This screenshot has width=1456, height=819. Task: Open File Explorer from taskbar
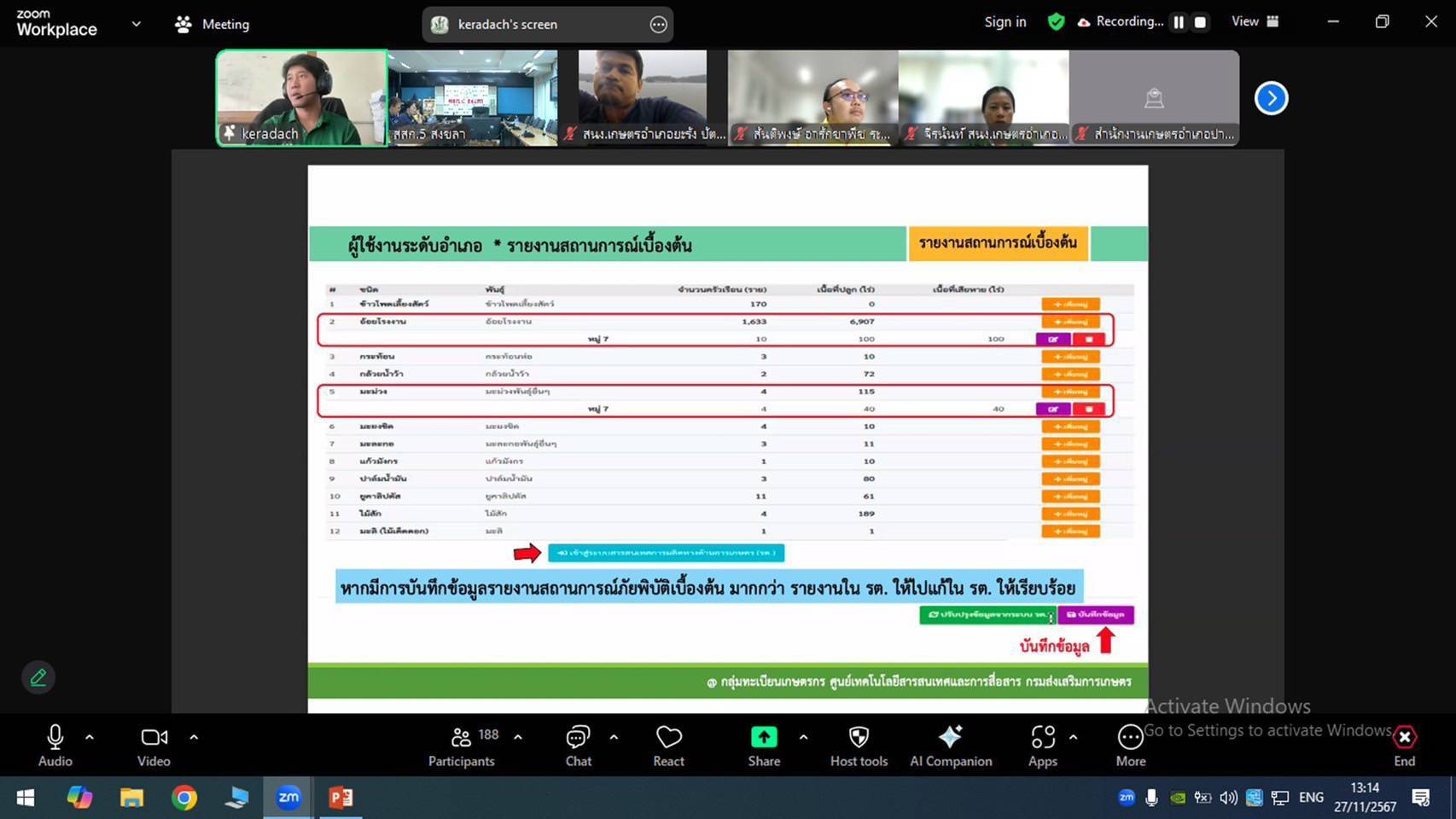point(131,798)
